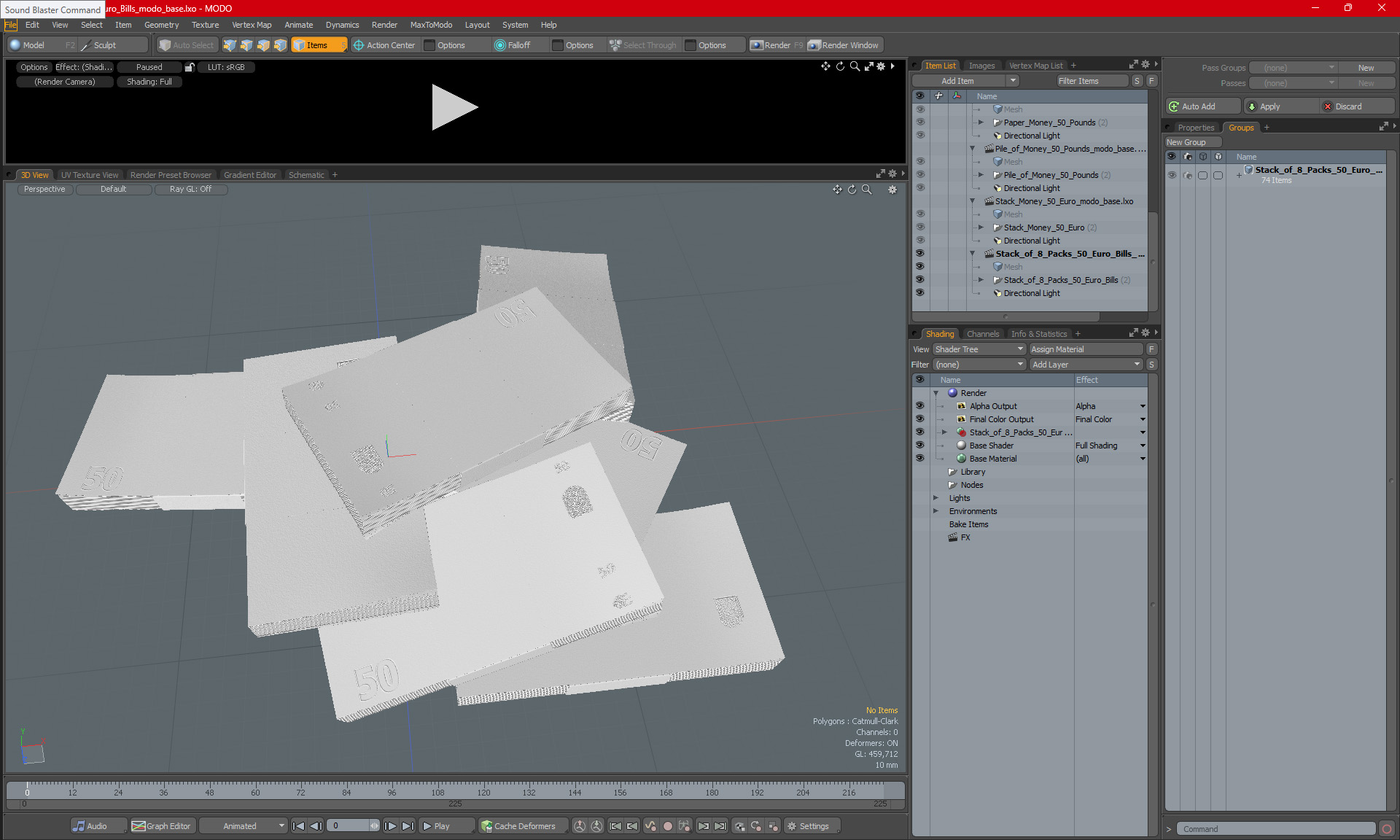
Task: Open Graph Editor
Action: (161, 826)
